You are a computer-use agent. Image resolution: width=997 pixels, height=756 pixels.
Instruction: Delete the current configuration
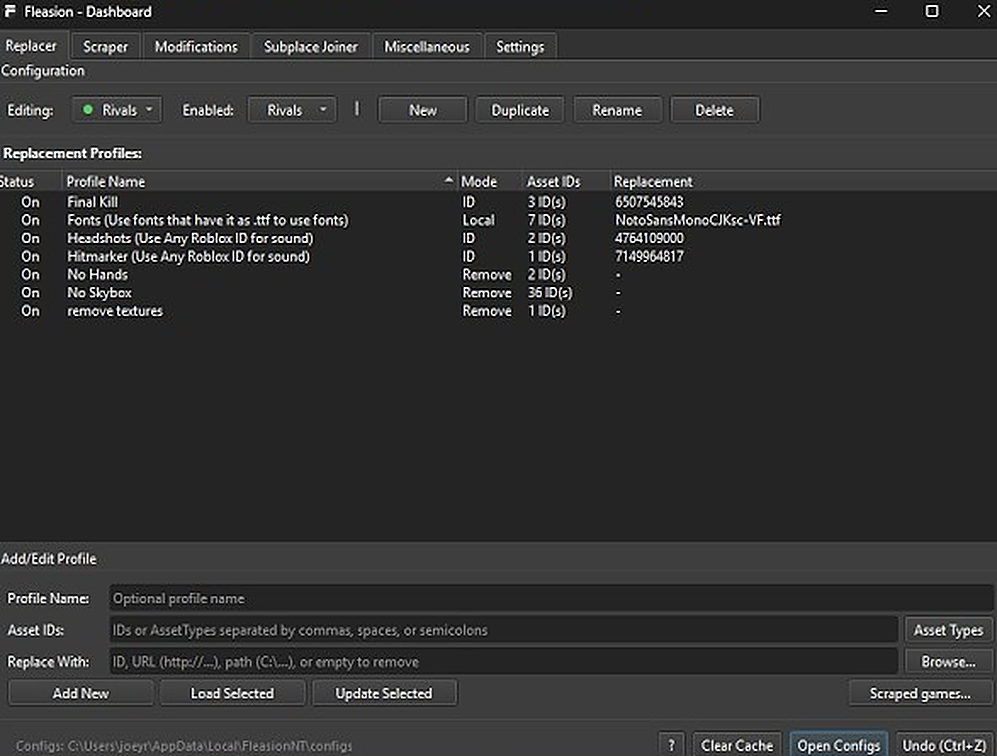(714, 110)
